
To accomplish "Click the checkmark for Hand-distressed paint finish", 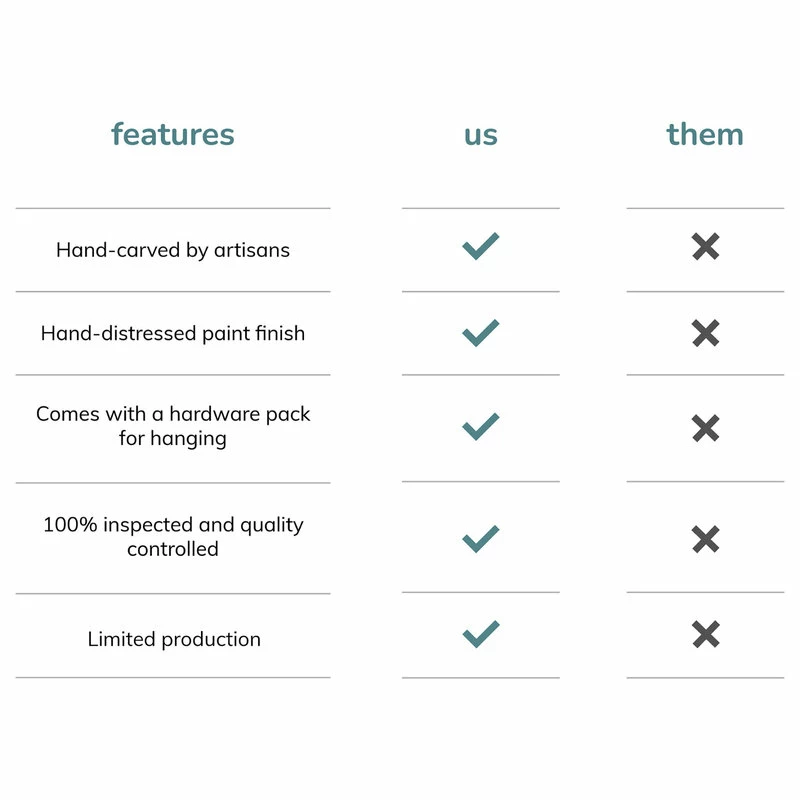I will pos(480,333).
